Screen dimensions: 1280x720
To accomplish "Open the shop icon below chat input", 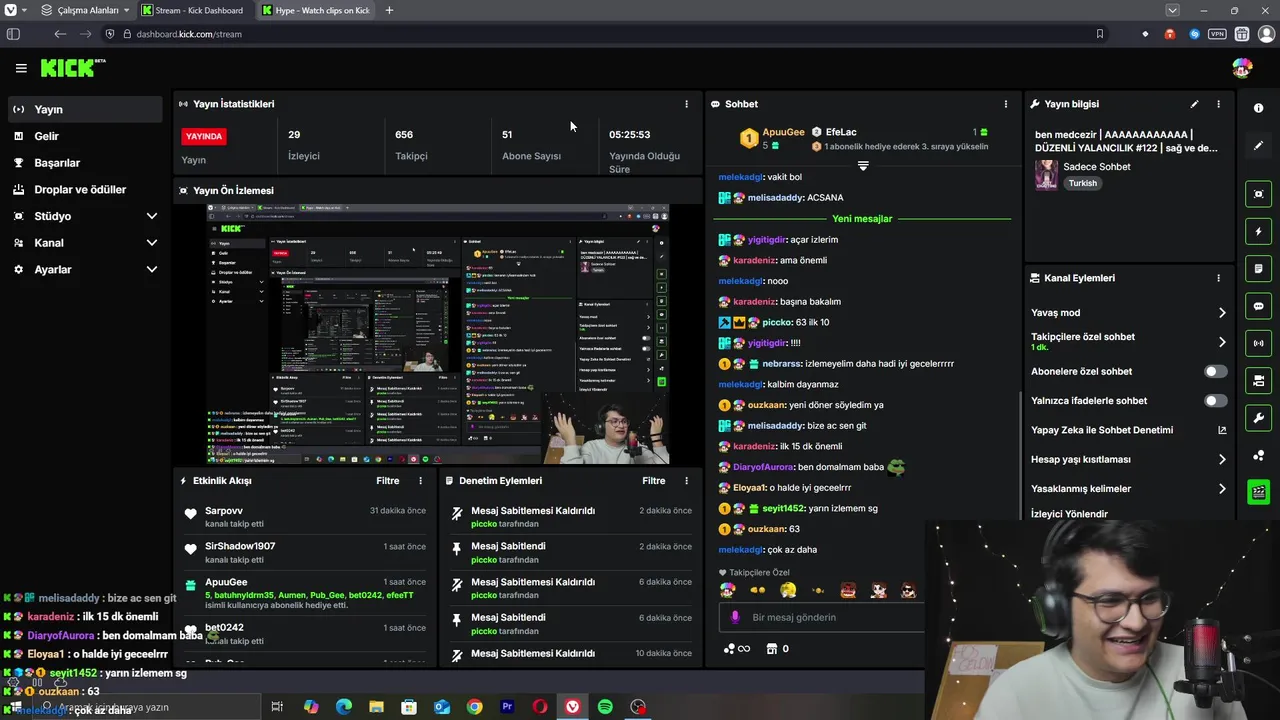I will tap(771, 649).
